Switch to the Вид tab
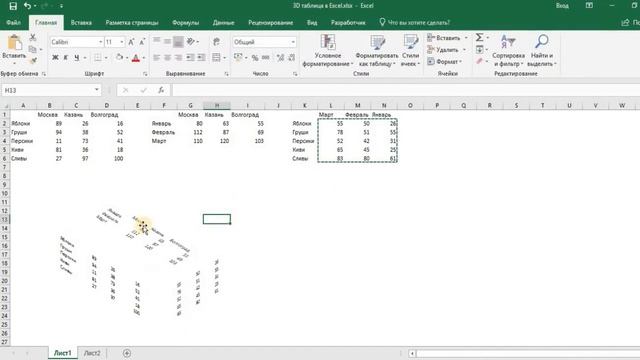 click(x=312, y=23)
